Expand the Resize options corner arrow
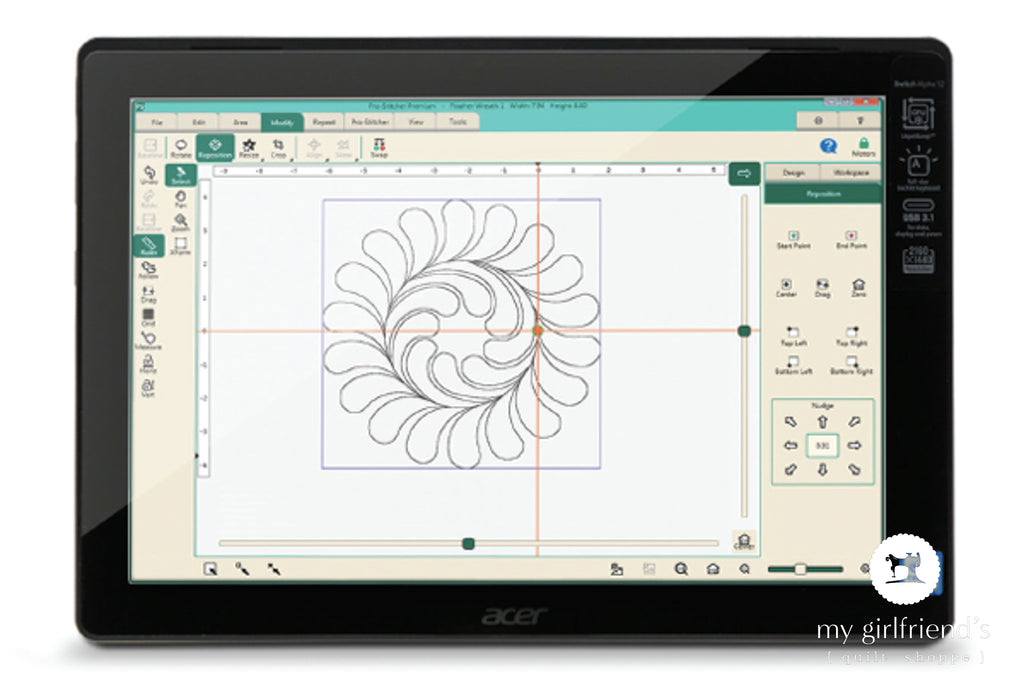Viewport: 1024px width, 690px height. pyautogui.click(x=260, y=159)
